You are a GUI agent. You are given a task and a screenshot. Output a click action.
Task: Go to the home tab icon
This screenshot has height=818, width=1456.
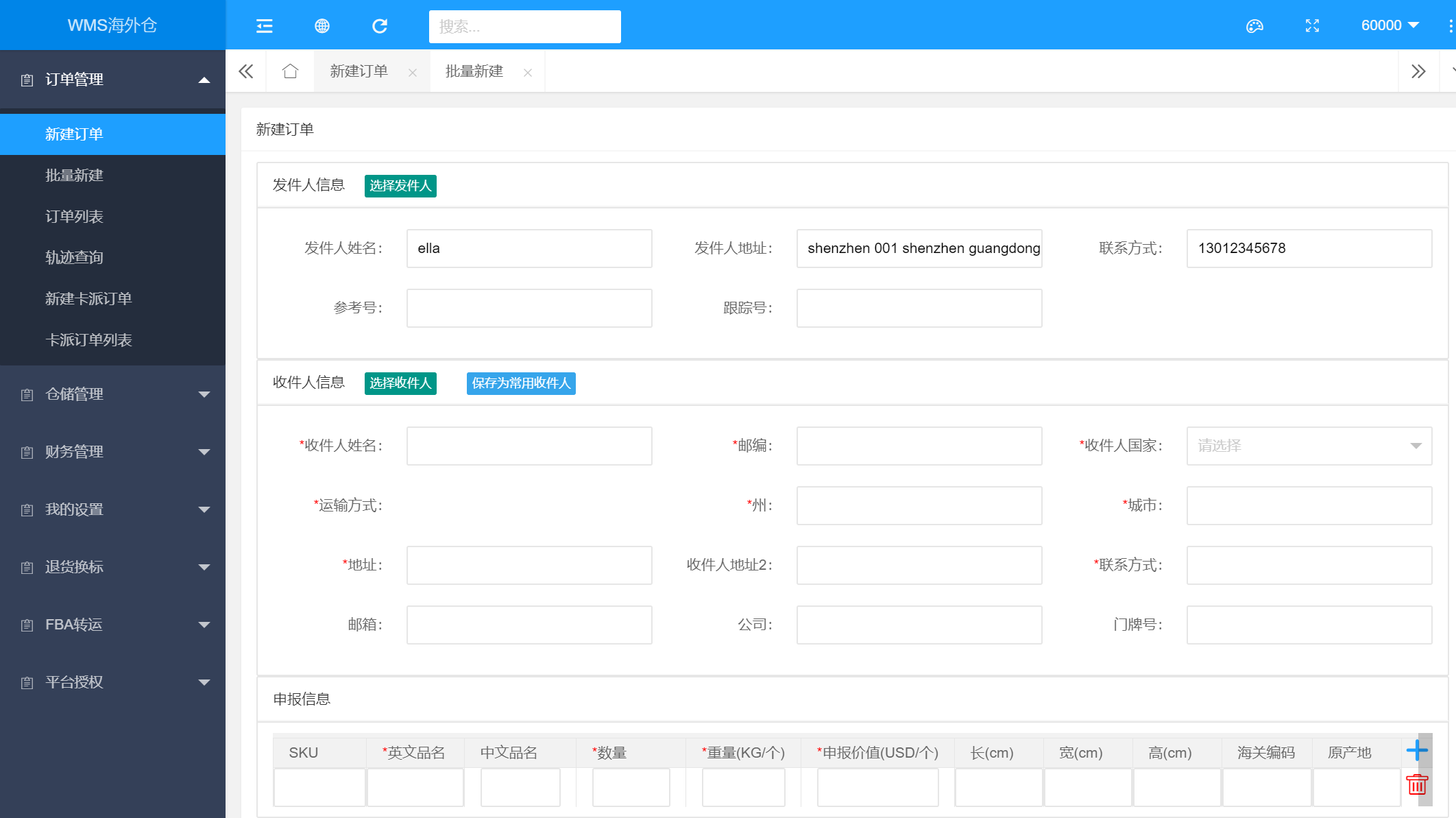point(290,71)
